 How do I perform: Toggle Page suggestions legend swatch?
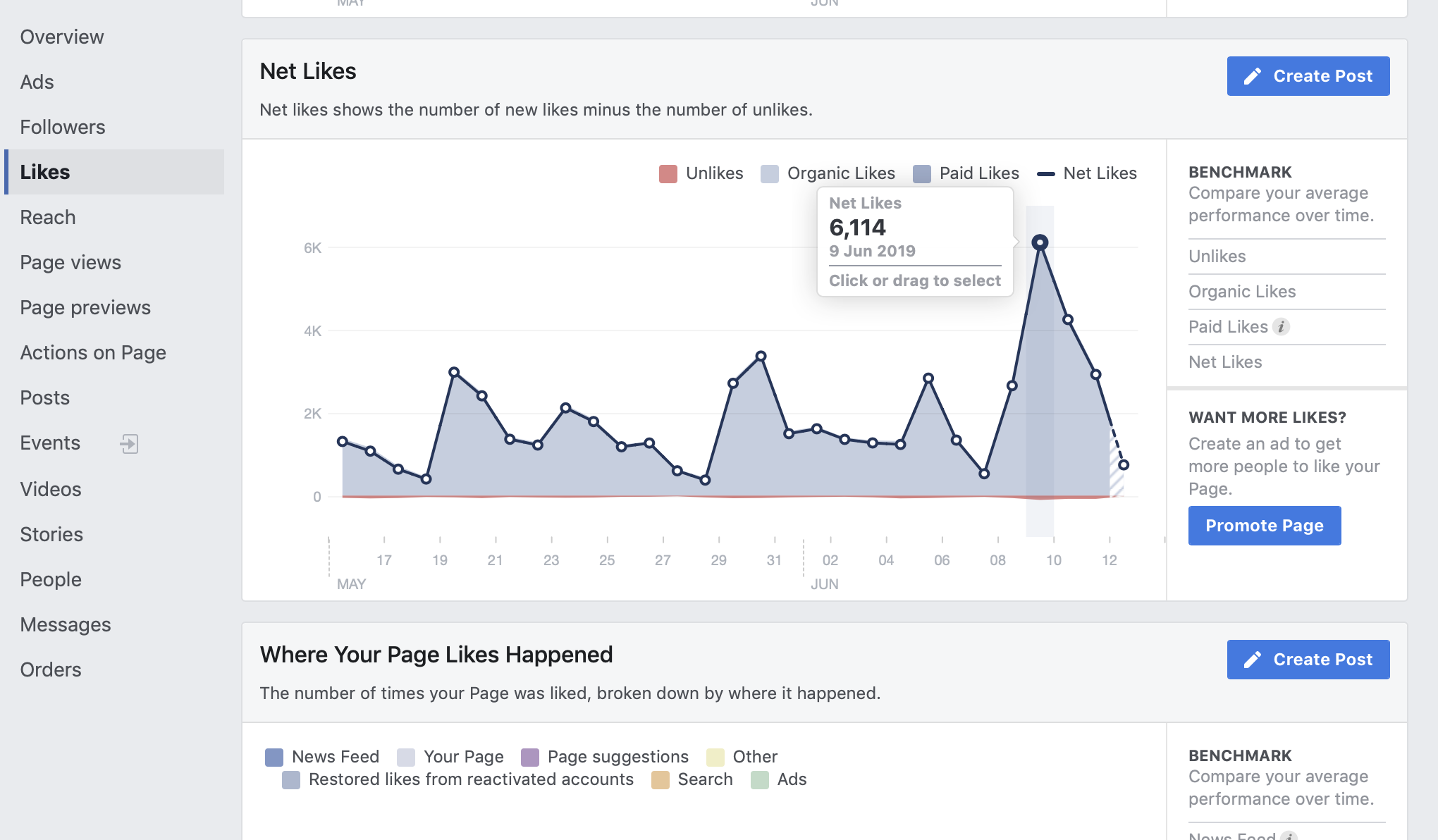[x=530, y=757]
